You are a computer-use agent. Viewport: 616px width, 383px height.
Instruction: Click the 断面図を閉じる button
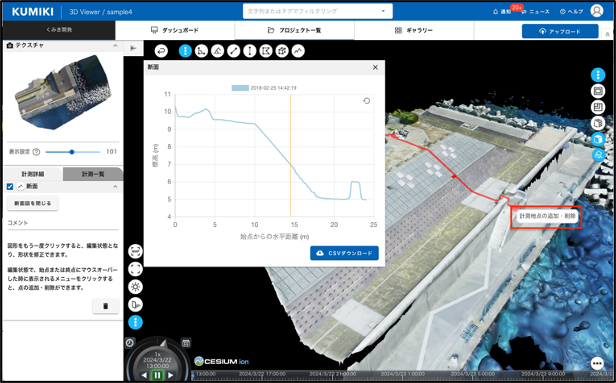(33, 203)
